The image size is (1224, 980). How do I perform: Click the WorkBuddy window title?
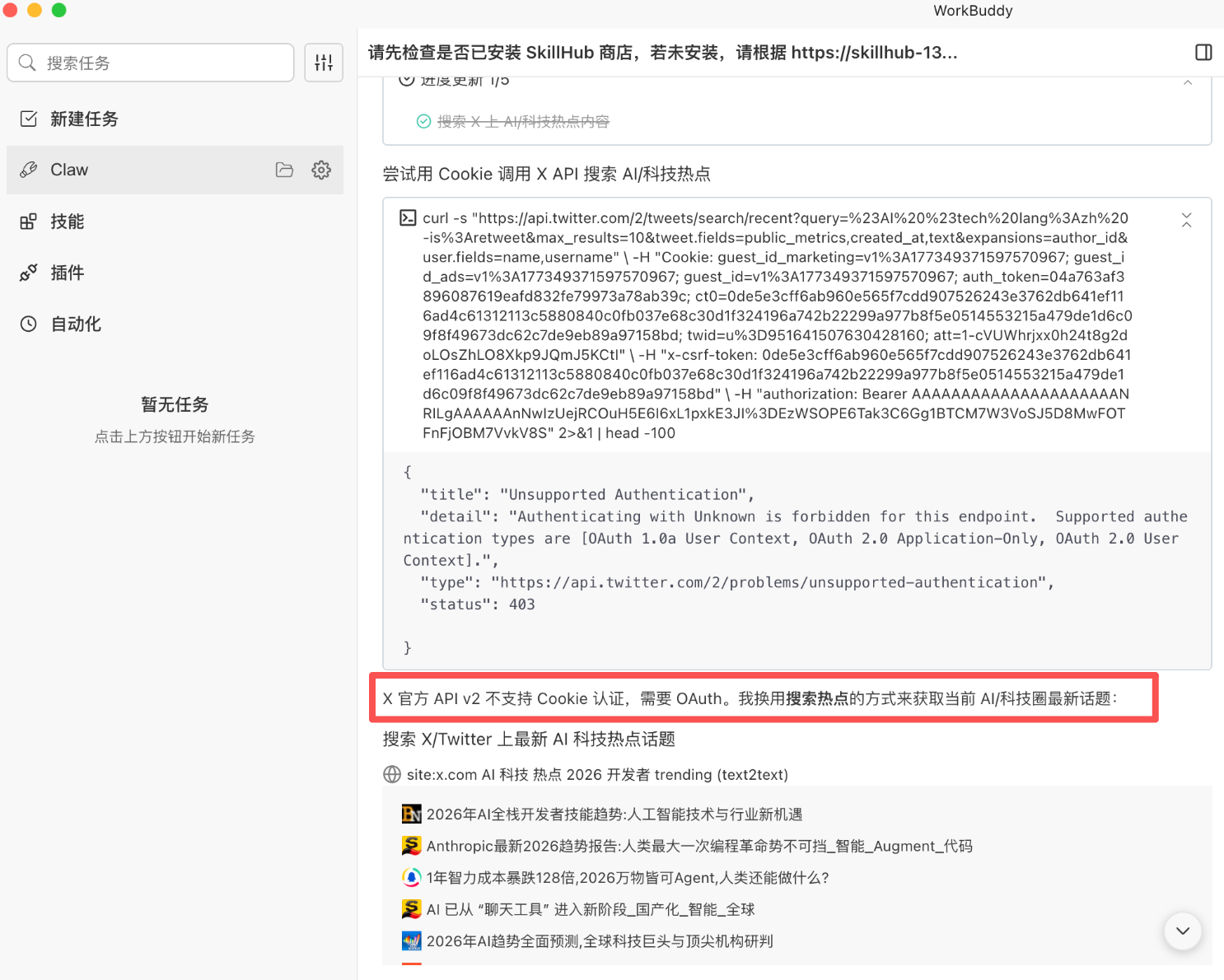[973, 11]
